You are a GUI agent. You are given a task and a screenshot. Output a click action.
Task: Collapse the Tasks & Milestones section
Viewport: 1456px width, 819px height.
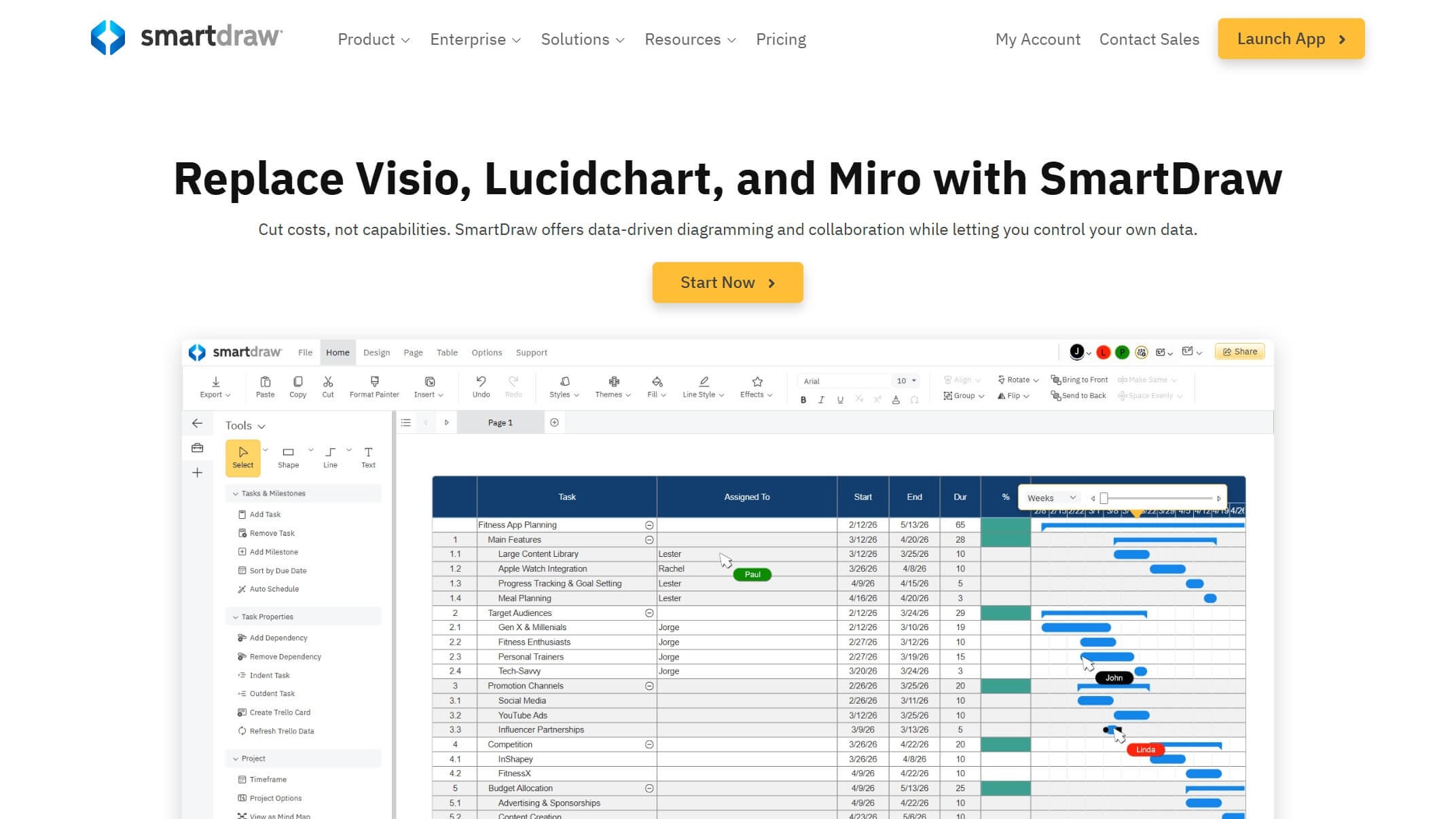236,494
